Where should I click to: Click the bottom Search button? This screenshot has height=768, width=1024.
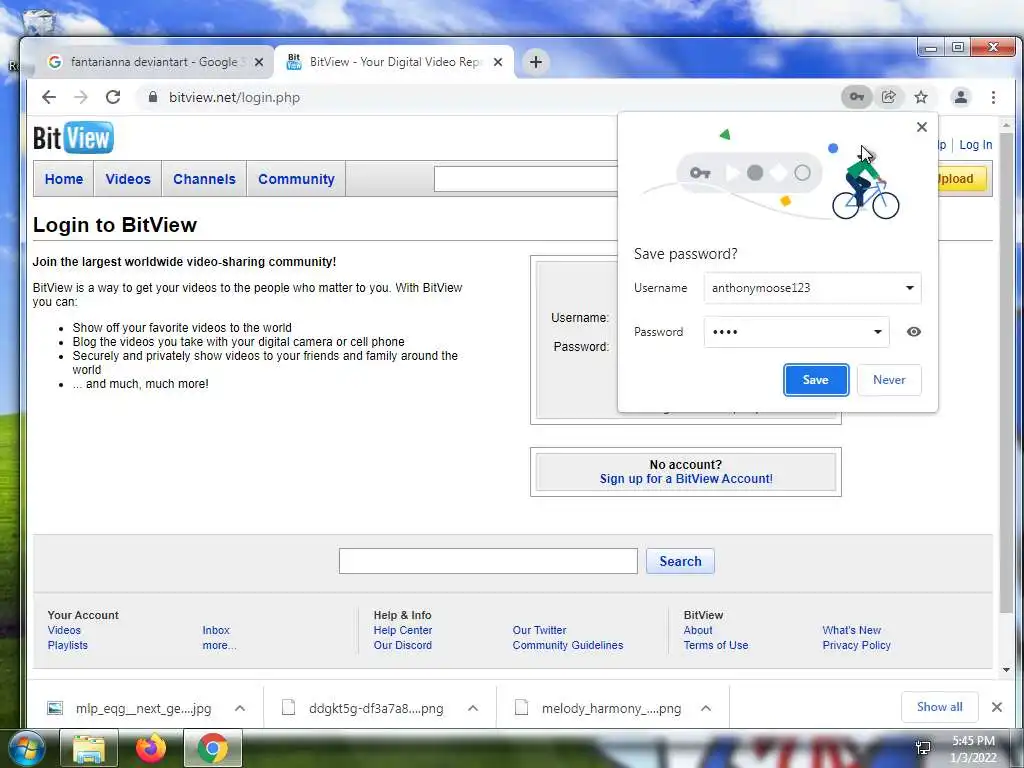coord(680,561)
